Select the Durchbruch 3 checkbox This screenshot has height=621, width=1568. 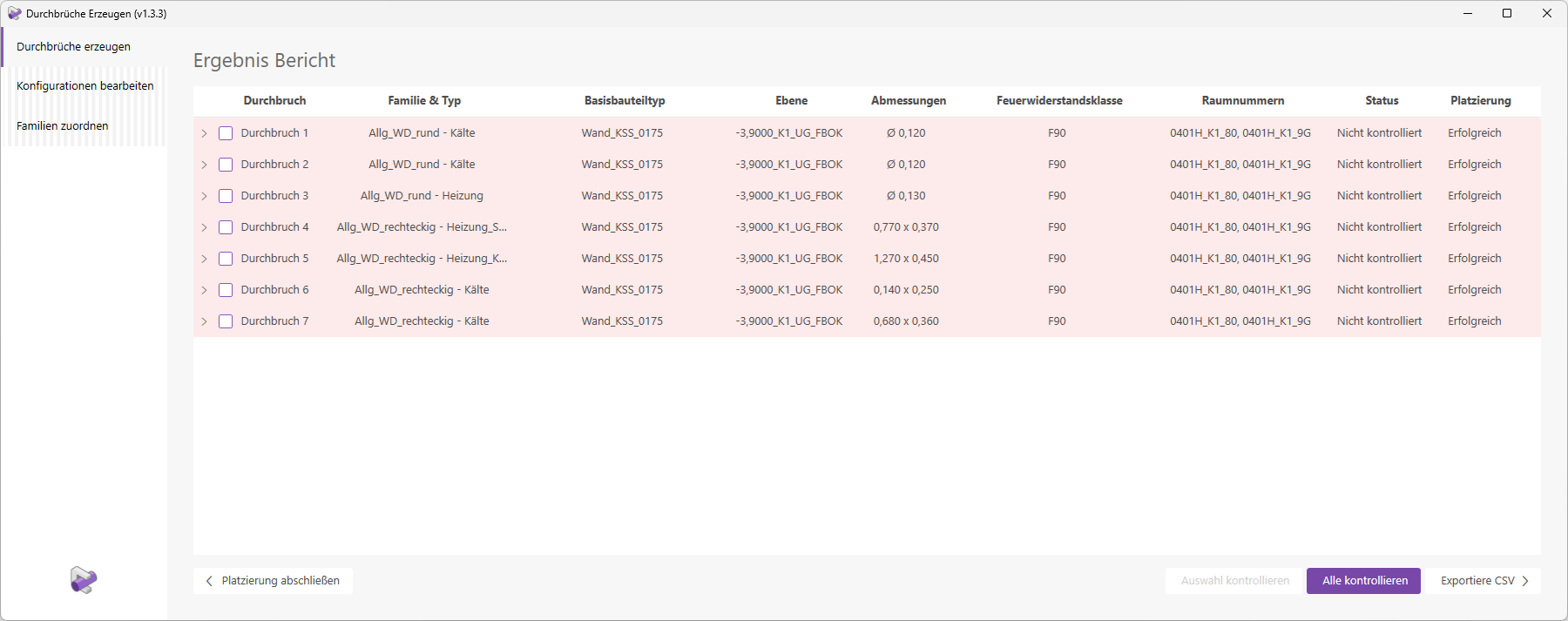tap(226, 196)
